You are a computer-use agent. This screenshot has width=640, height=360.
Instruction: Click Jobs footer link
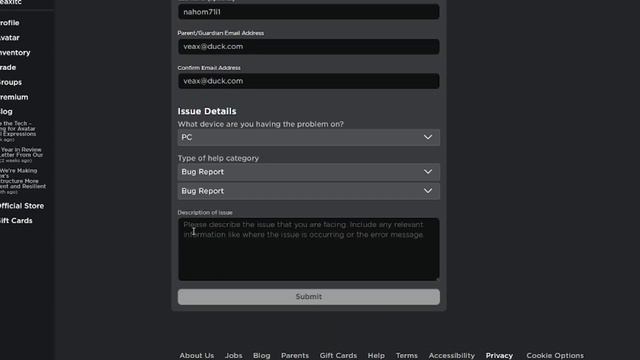pos(233,356)
